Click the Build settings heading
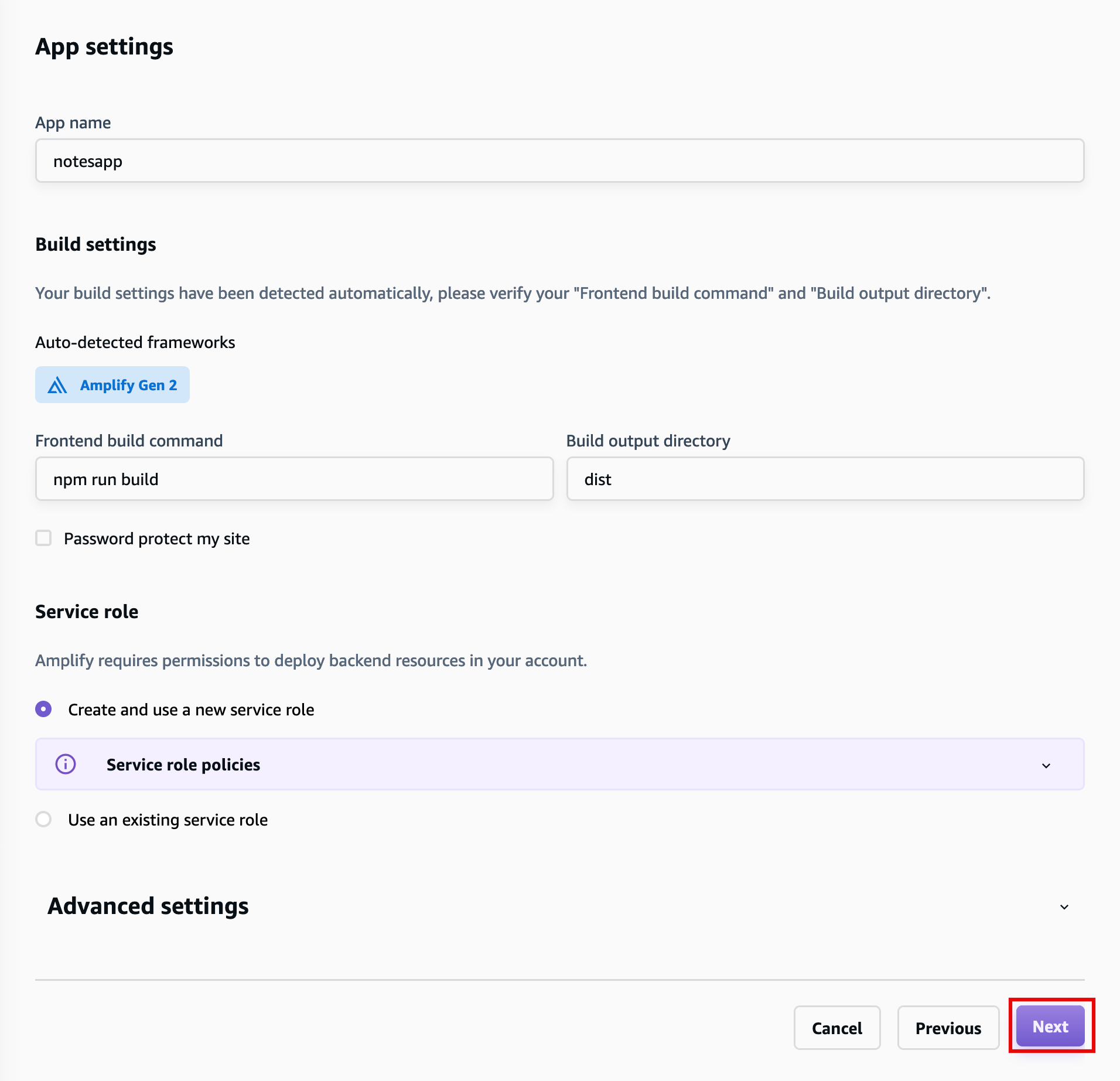 pyautogui.click(x=96, y=244)
